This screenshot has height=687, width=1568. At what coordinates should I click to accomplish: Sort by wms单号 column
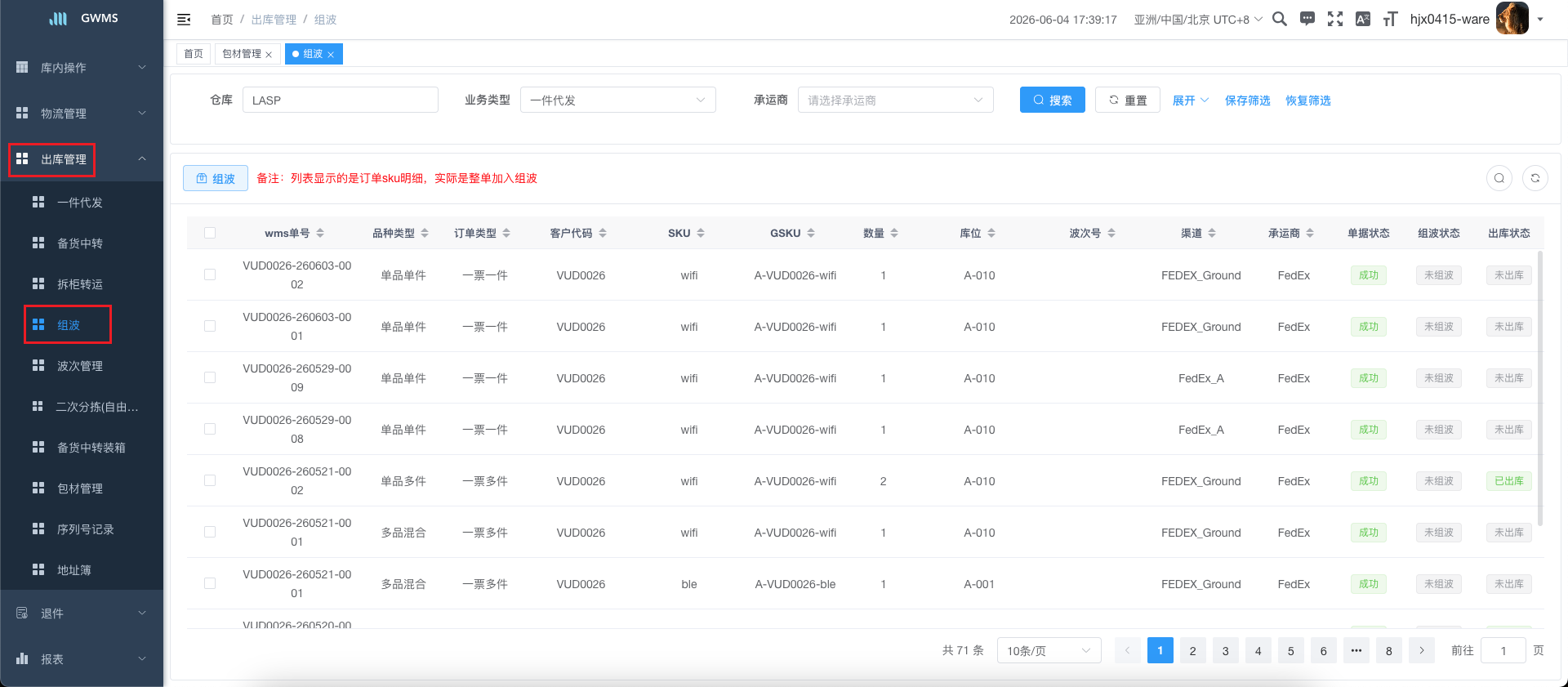pyautogui.click(x=320, y=233)
